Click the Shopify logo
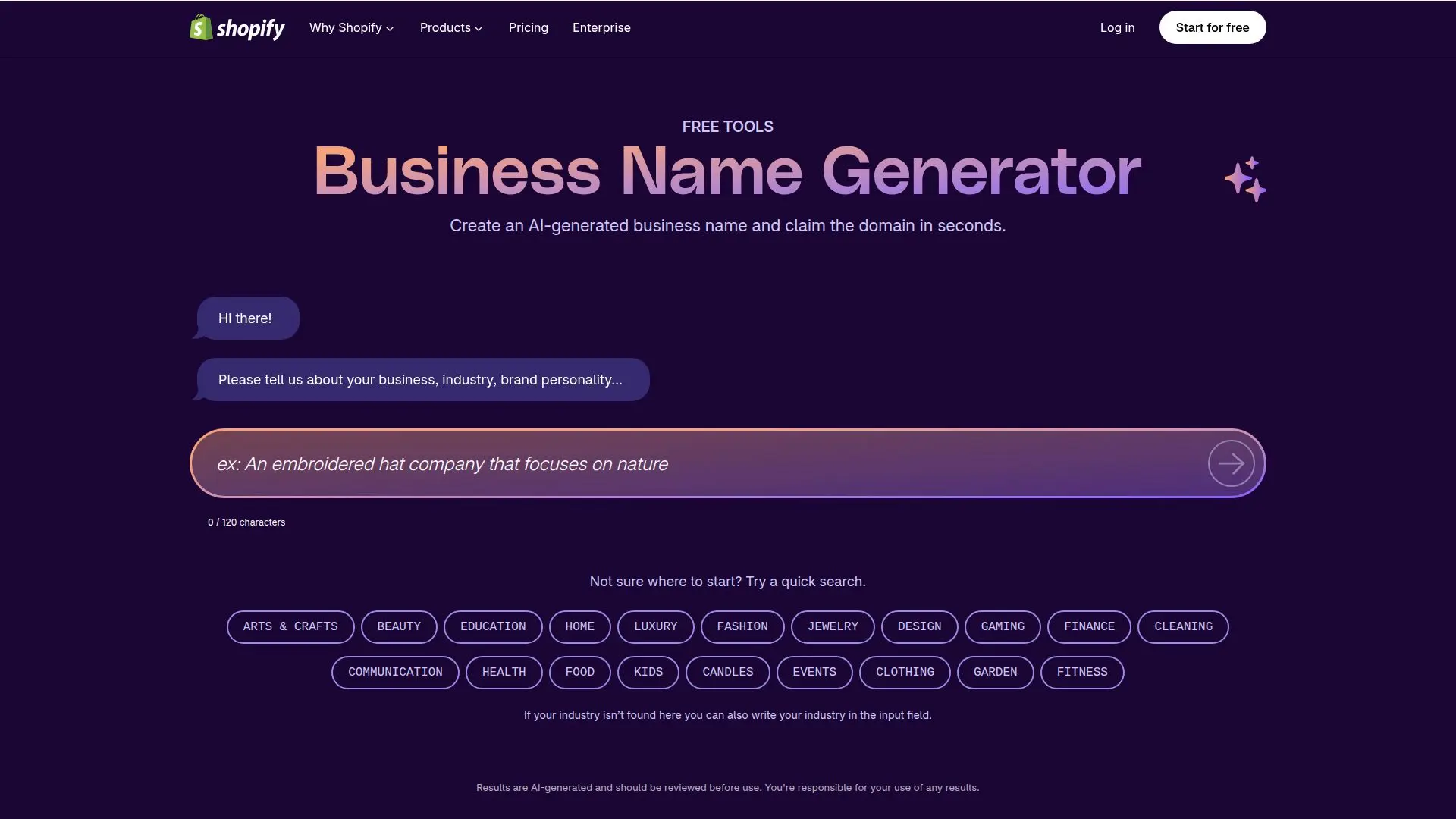This screenshot has height=819, width=1456. [x=237, y=27]
